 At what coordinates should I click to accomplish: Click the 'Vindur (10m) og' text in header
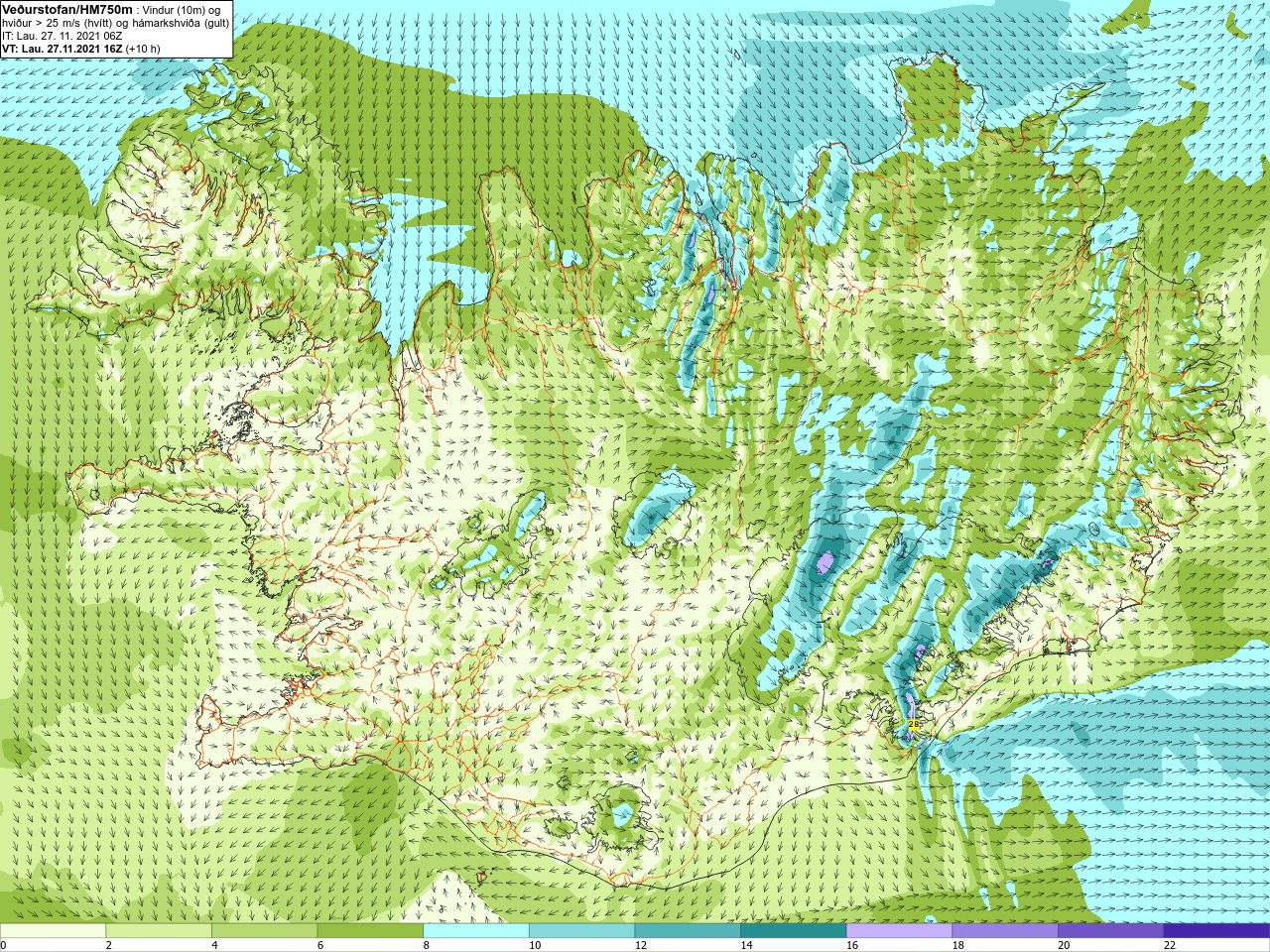tap(182, 10)
